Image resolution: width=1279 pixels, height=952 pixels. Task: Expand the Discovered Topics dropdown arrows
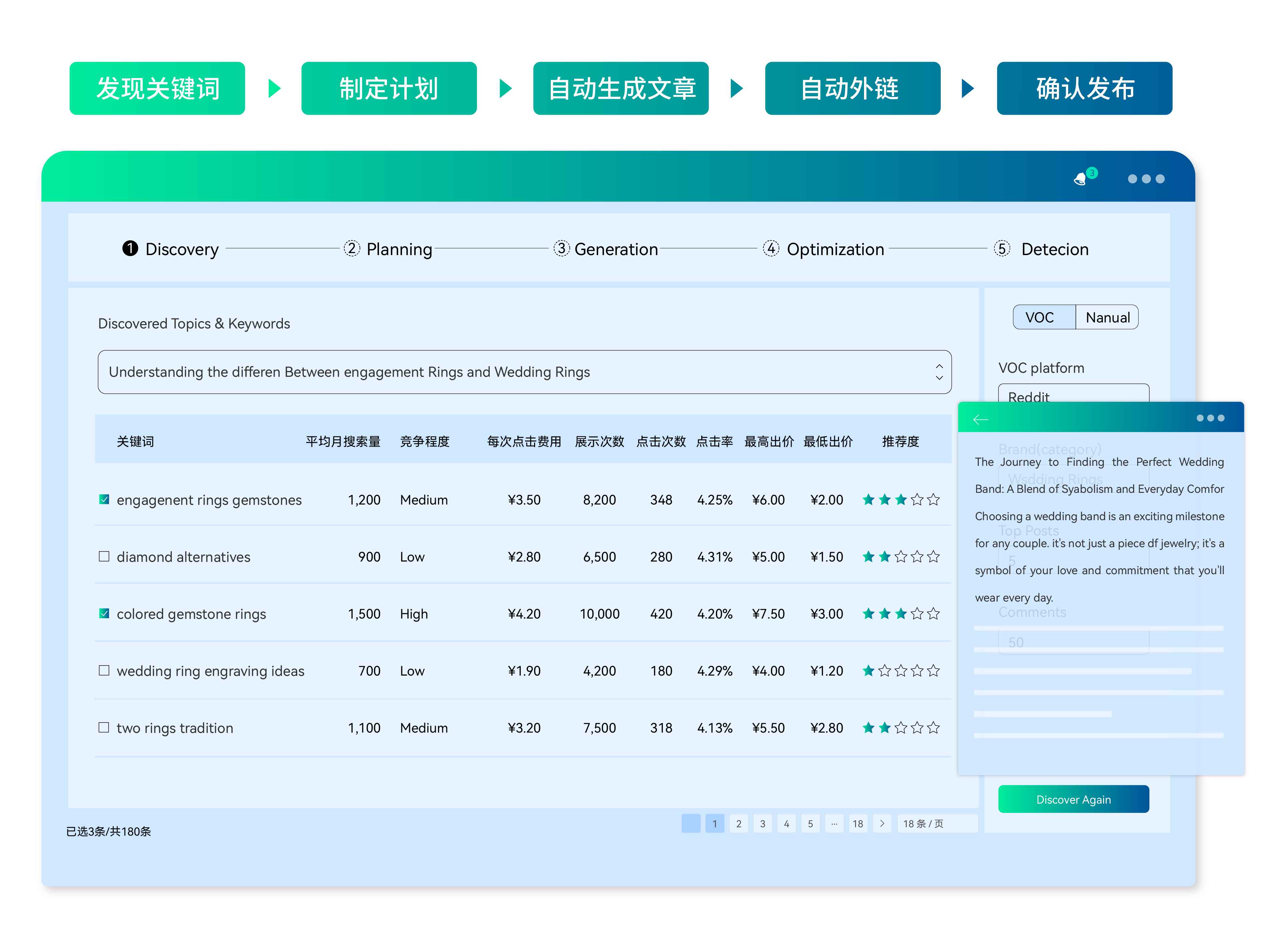coord(939,372)
